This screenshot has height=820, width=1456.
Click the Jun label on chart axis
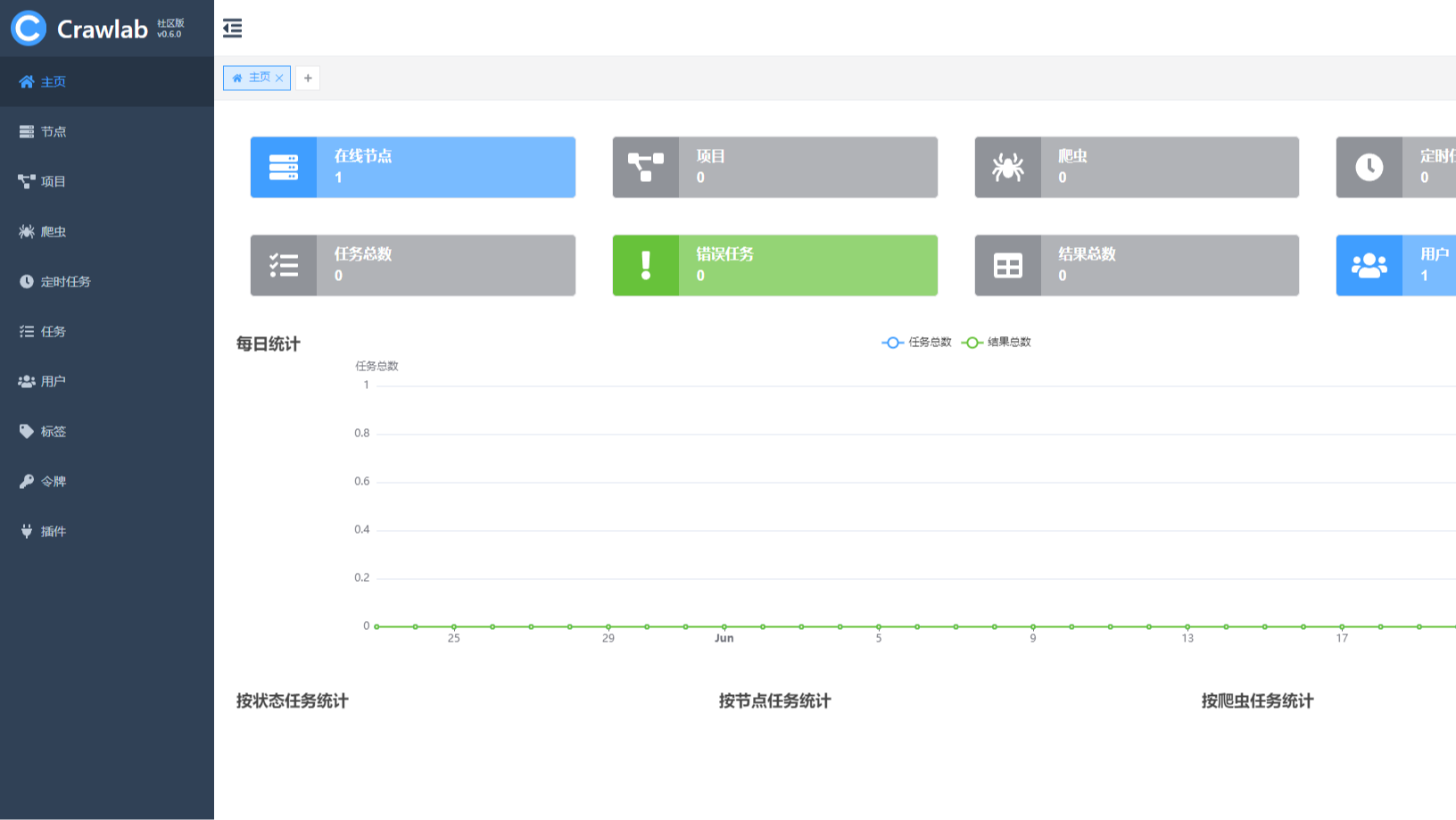pyautogui.click(x=724, y=638)
